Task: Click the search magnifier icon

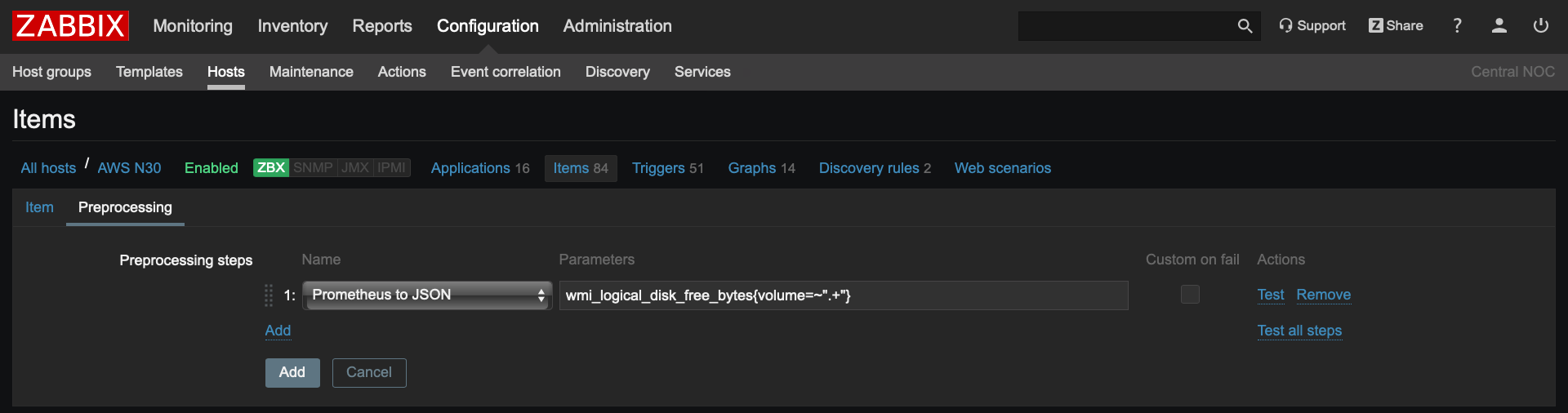Action: click(1245, 26)
